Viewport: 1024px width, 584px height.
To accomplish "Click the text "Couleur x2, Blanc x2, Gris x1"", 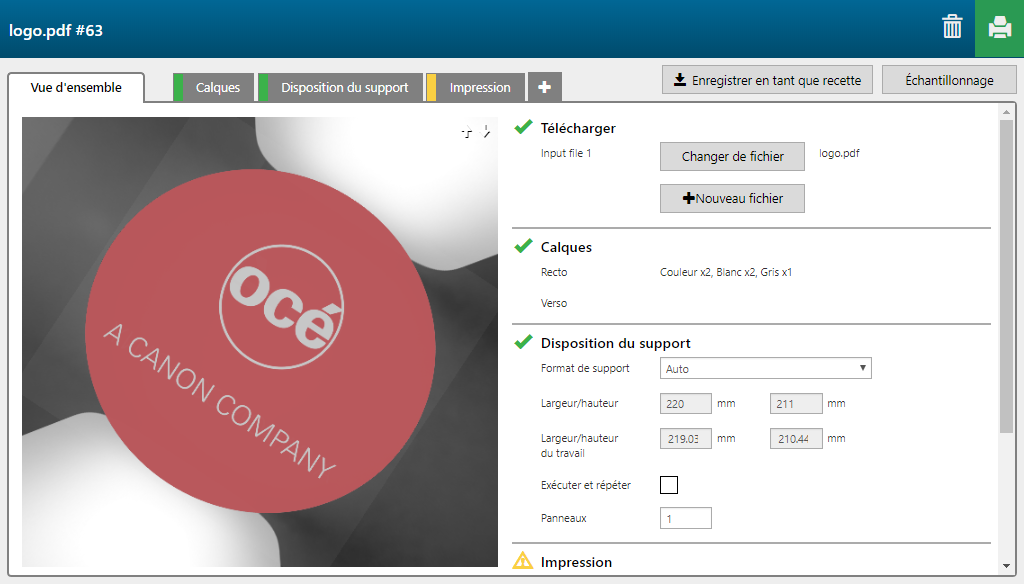I will coord(726,272).
